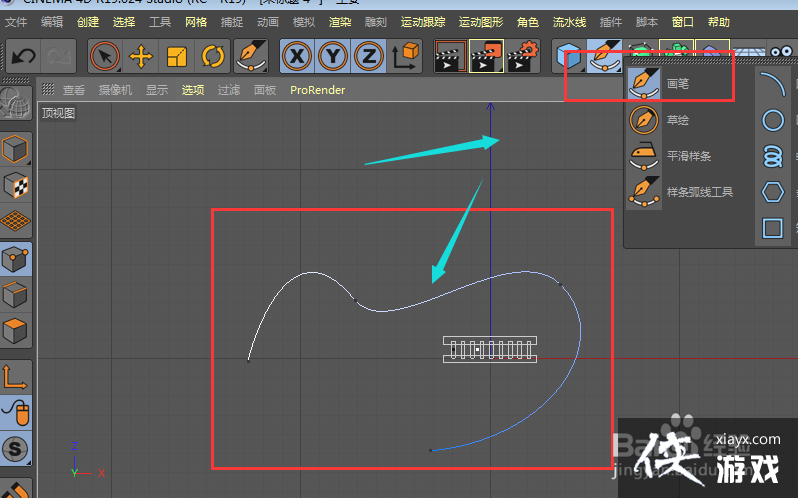Viewport: 798px width, 498px height.
Task: Open viewport 过滤 menu
Action: pos(229,90)
